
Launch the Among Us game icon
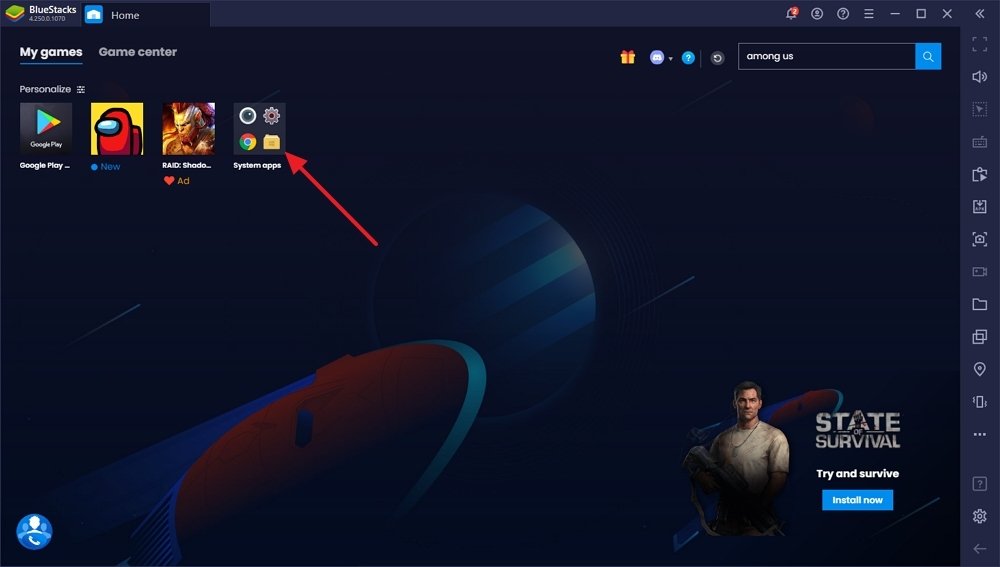click(117, 129)
